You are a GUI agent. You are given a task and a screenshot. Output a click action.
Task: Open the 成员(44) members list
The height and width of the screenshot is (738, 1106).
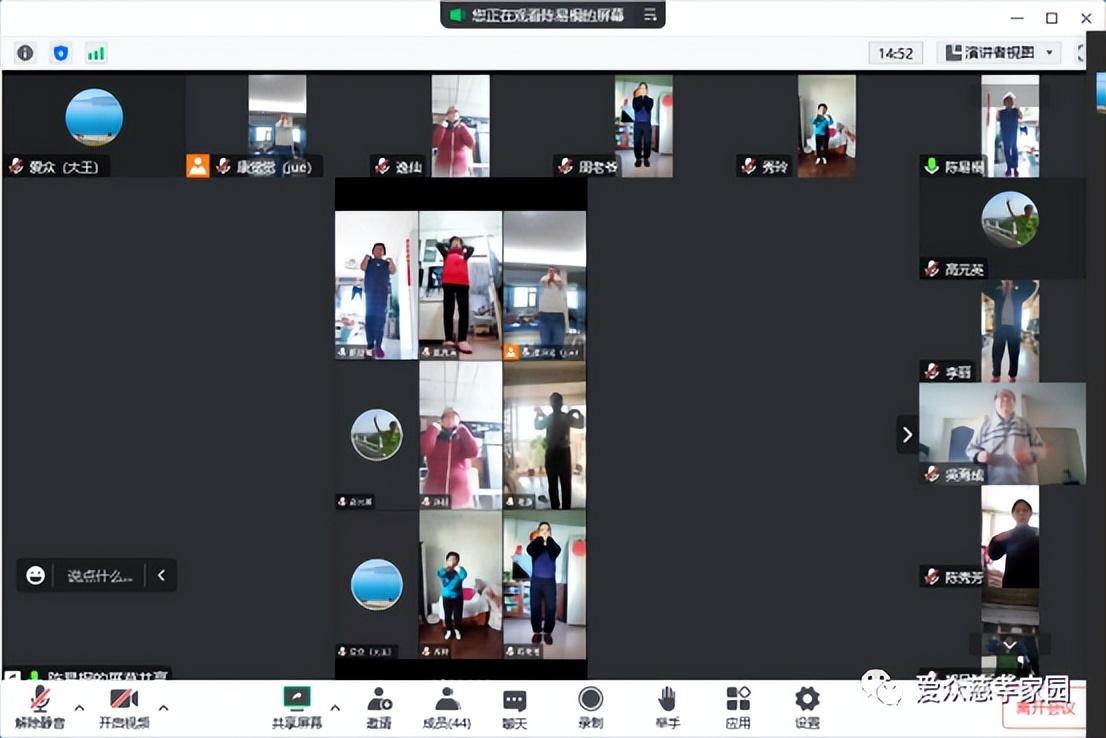[447, 705]
